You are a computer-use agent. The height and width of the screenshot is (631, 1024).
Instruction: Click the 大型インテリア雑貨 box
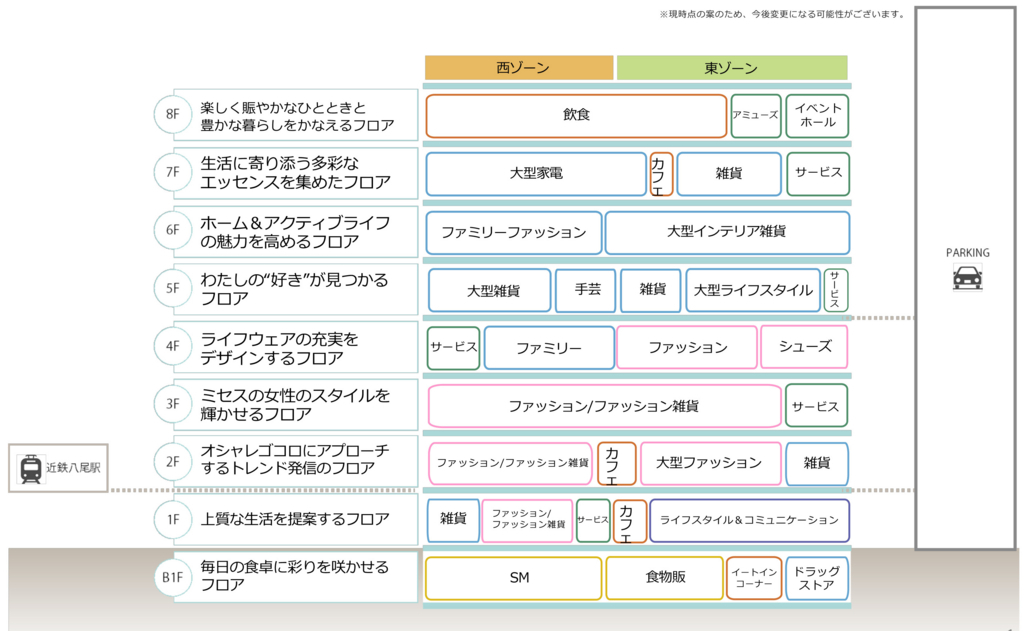tap(728, 233)
